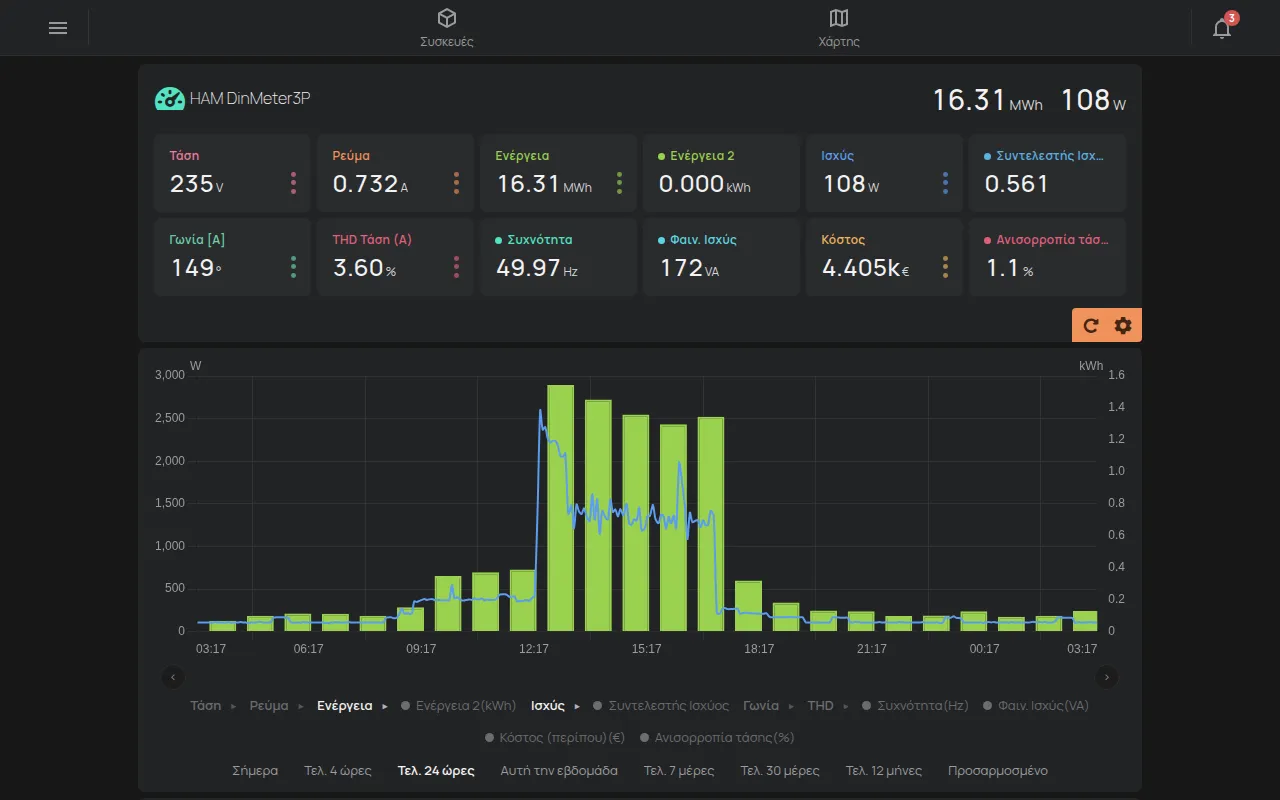Open notifications bell with 3 alerts
The width and height of the screenshot is (1280, 800).
pos(1222,27)
